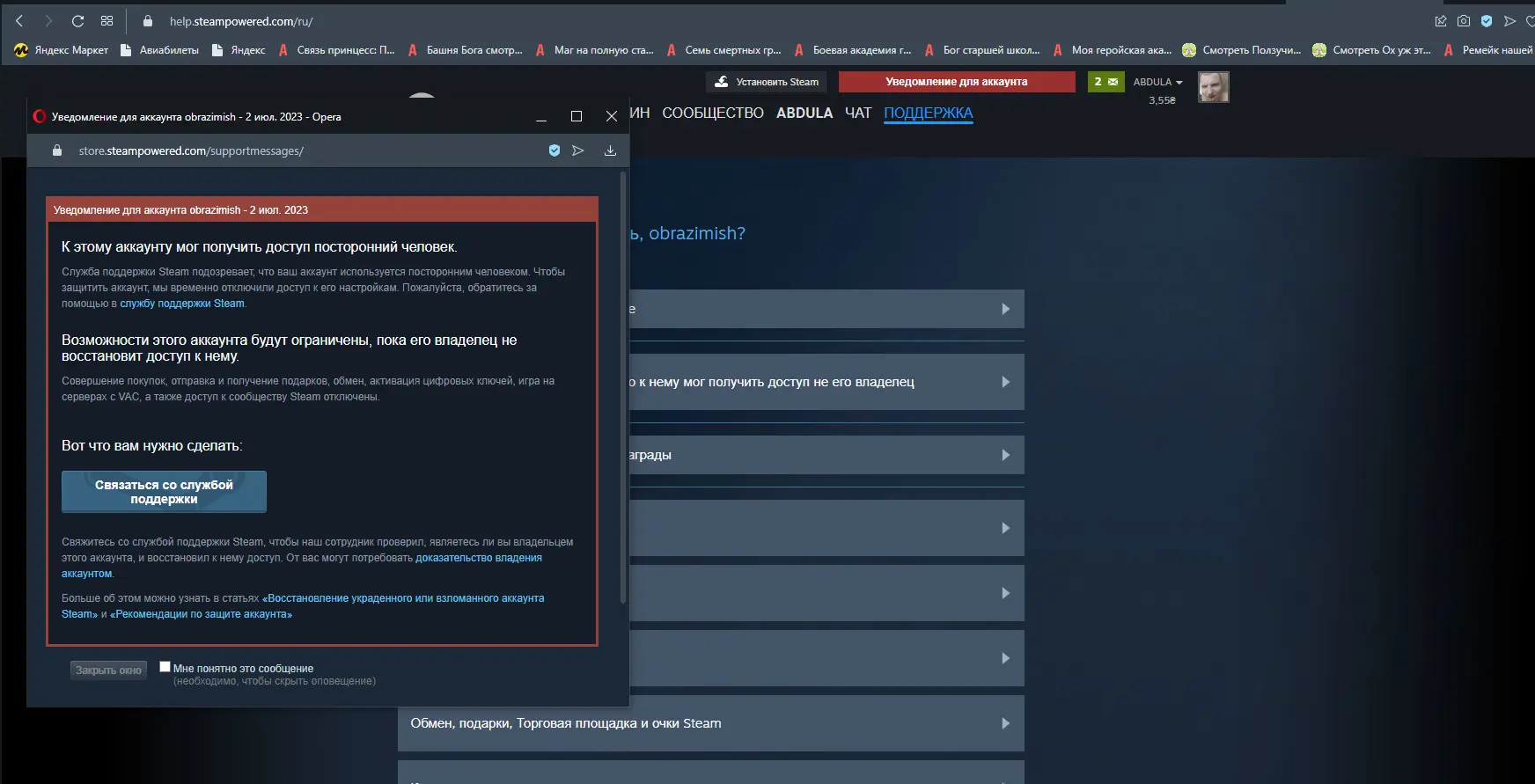This screenshot has height=784, width=1535.
Task: Minimize the account notification popup window
Action: click(x=541, y=116)
